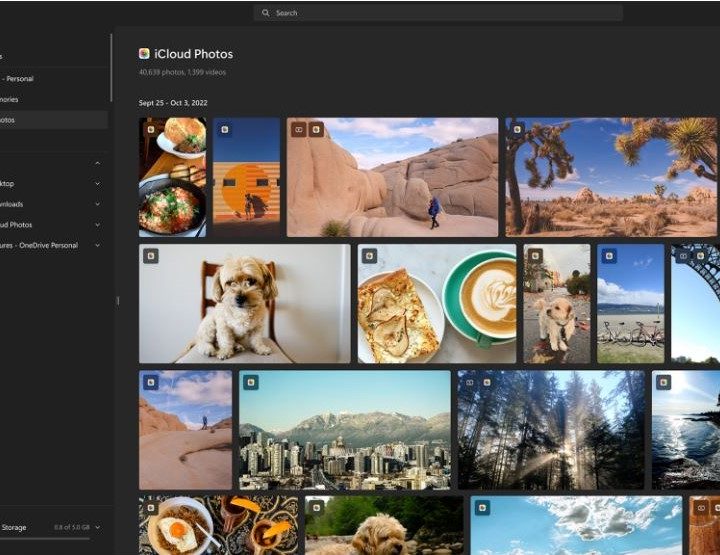Open the ramen with fried egg photo
Image resolution: width=720 pixels, height=555 pixels.
218,525
